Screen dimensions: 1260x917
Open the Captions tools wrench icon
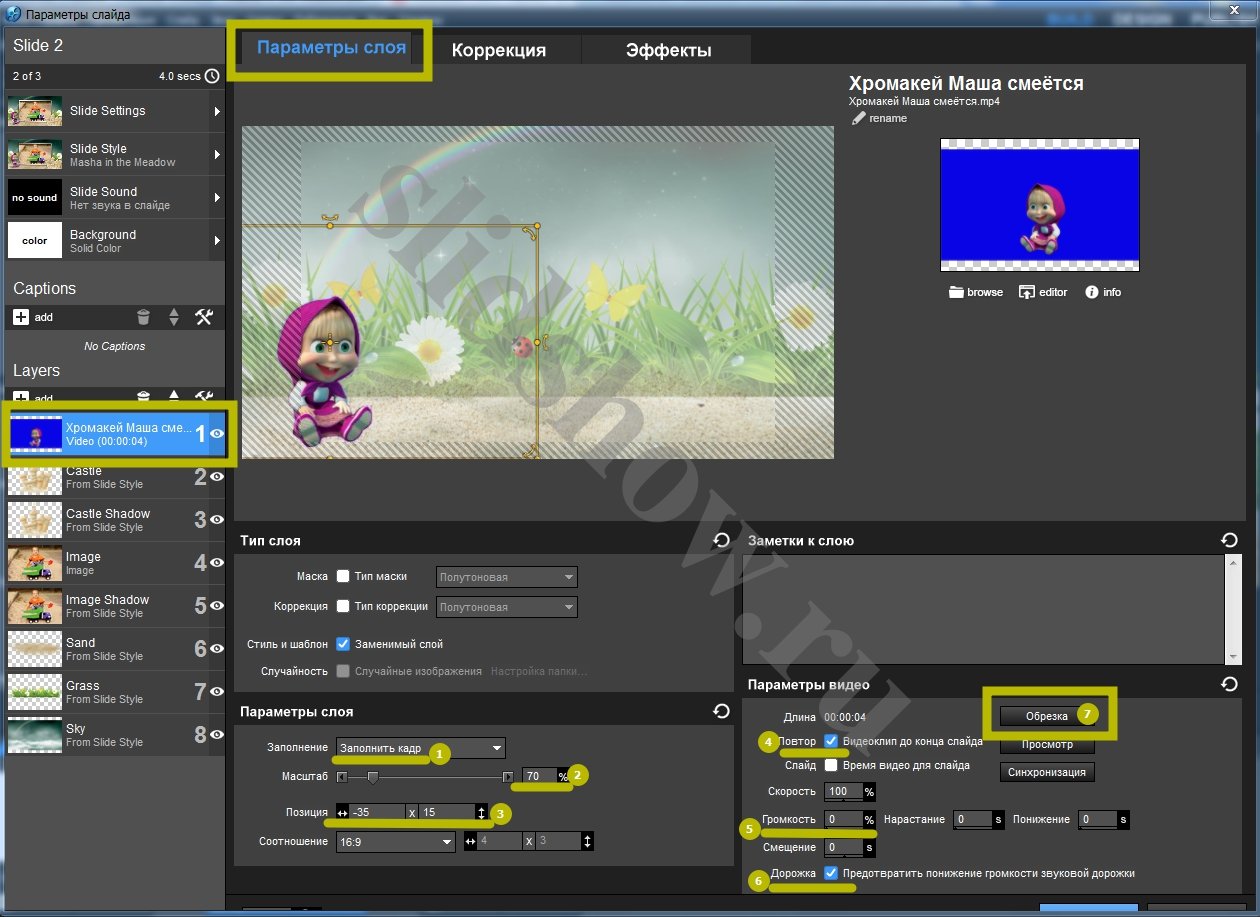click(x=204, y=317)
